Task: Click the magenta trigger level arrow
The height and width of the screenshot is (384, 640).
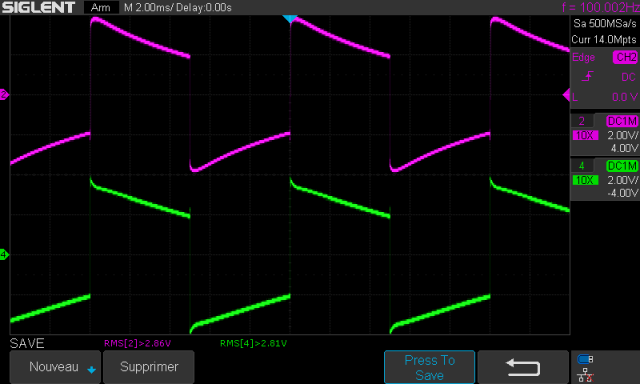Action: point(566,95)
